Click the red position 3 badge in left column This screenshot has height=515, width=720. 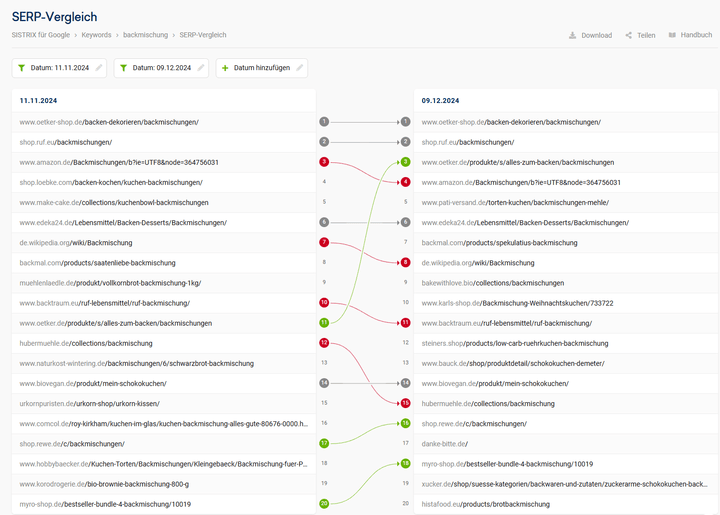point(324,162)
